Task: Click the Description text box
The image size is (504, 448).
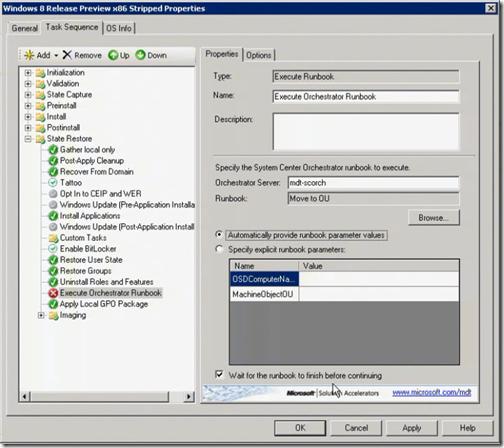Action: point(366,132)
